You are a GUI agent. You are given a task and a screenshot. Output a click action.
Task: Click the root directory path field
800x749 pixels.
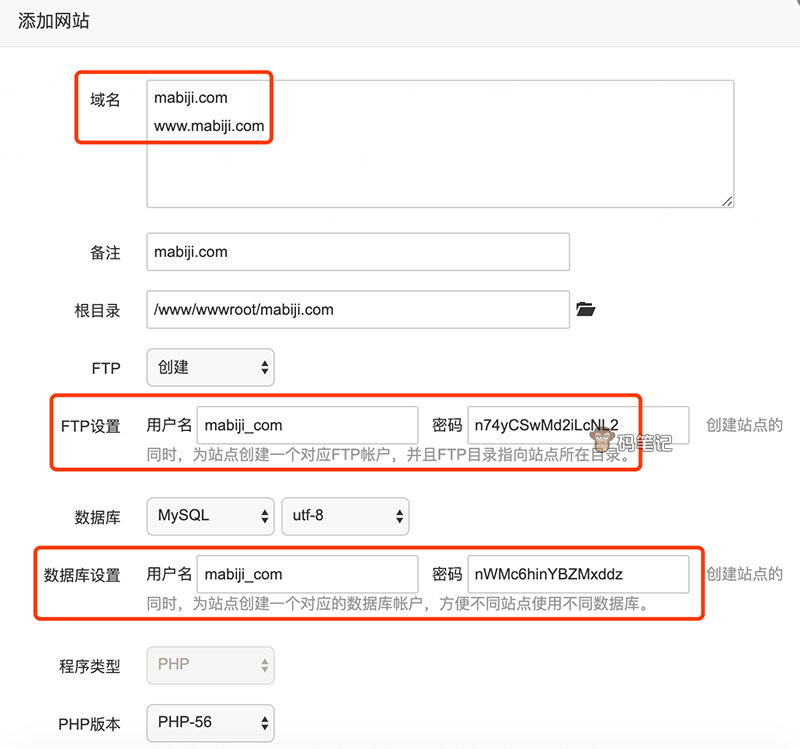coord(357,310)
